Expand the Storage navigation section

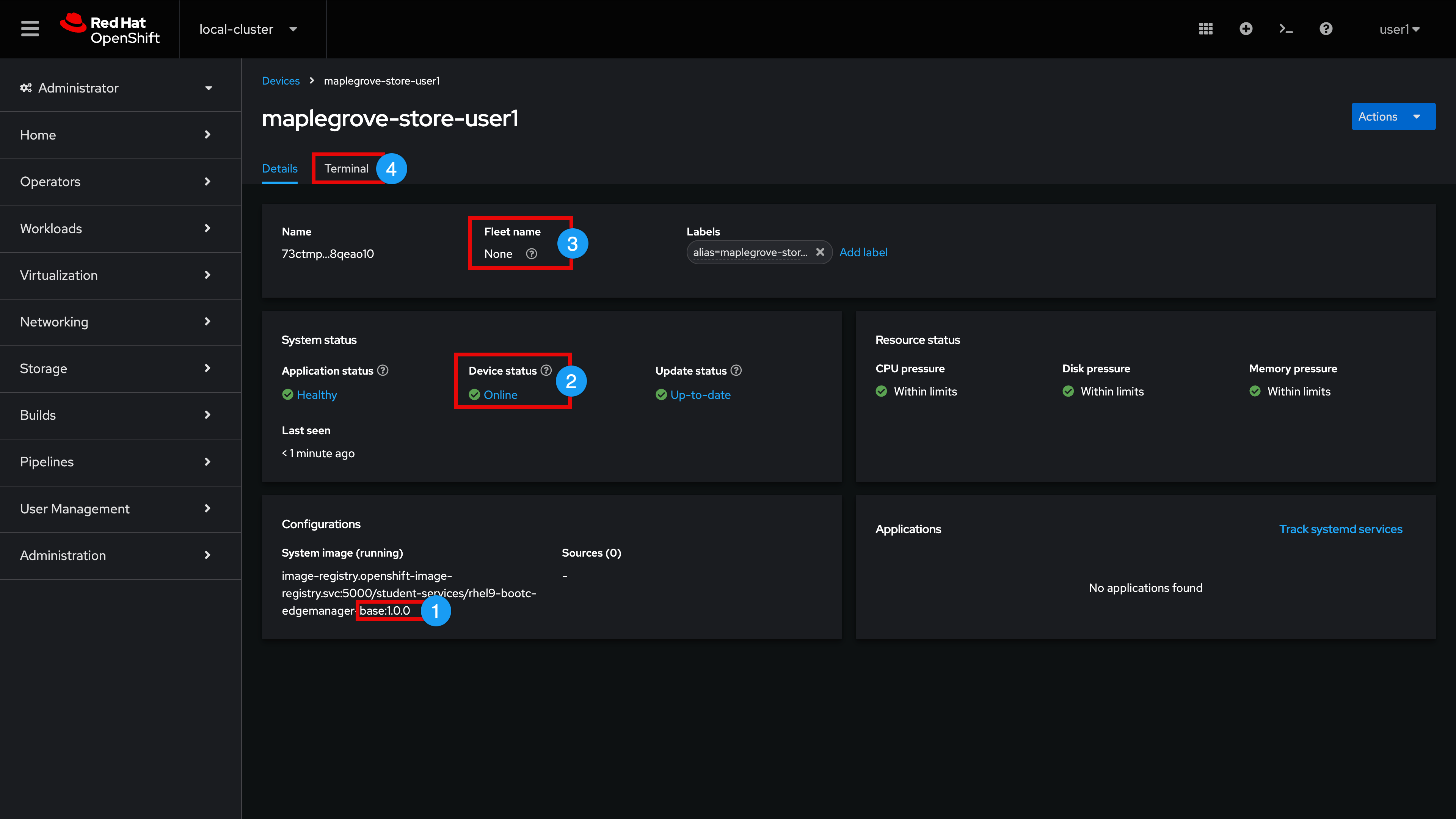[121, 369]
